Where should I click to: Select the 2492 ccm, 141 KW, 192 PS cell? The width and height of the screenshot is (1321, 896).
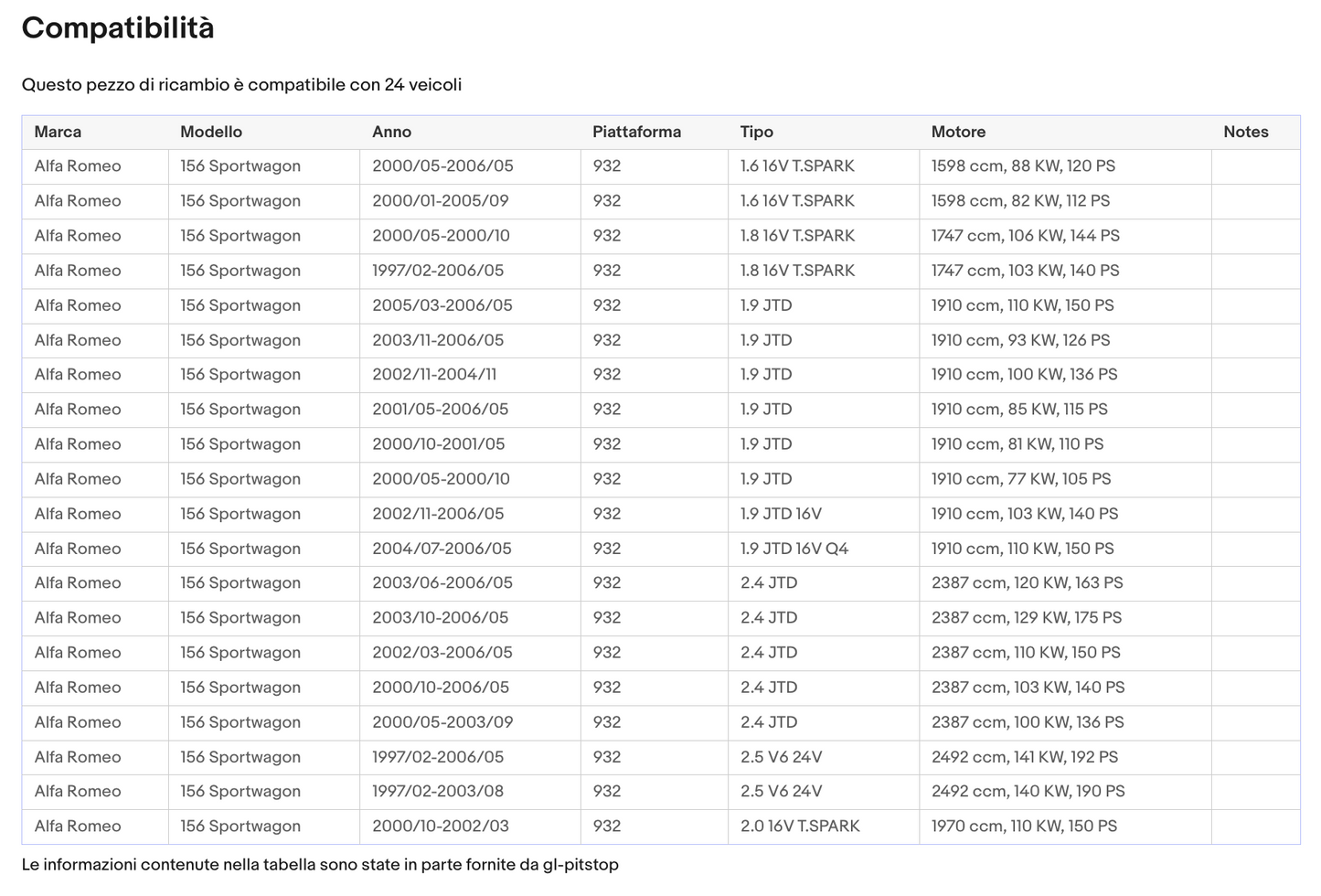(1024, 757)
